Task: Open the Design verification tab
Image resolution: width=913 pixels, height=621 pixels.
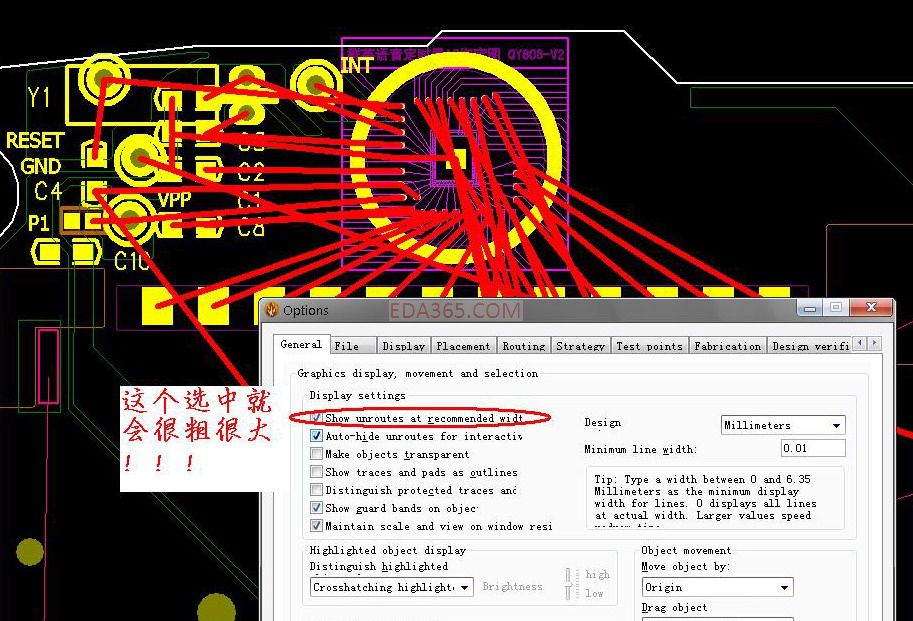Action: (x=810, y=346)
